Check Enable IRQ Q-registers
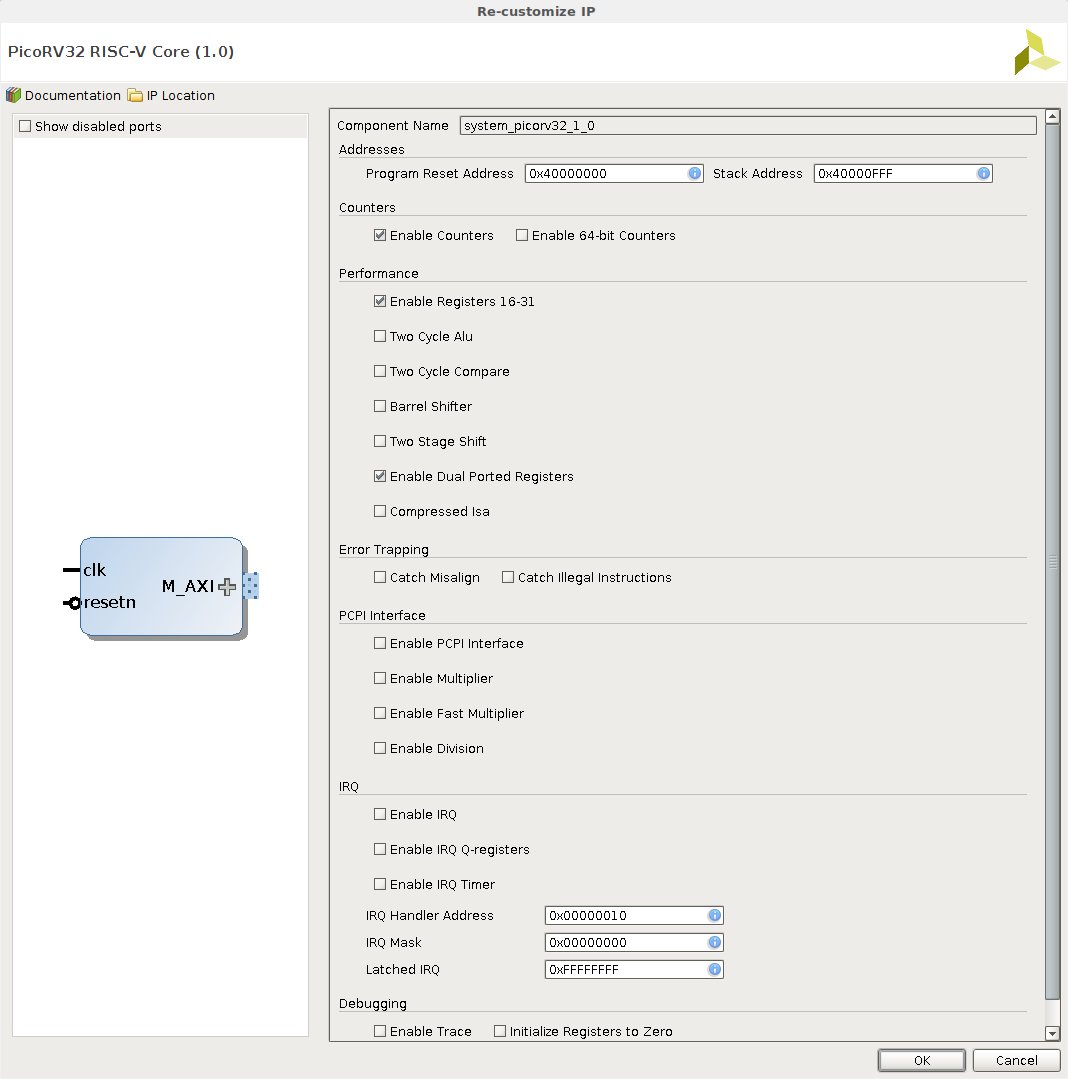The width and height of the screenshot is (1068, 1079). pos(380,849)
